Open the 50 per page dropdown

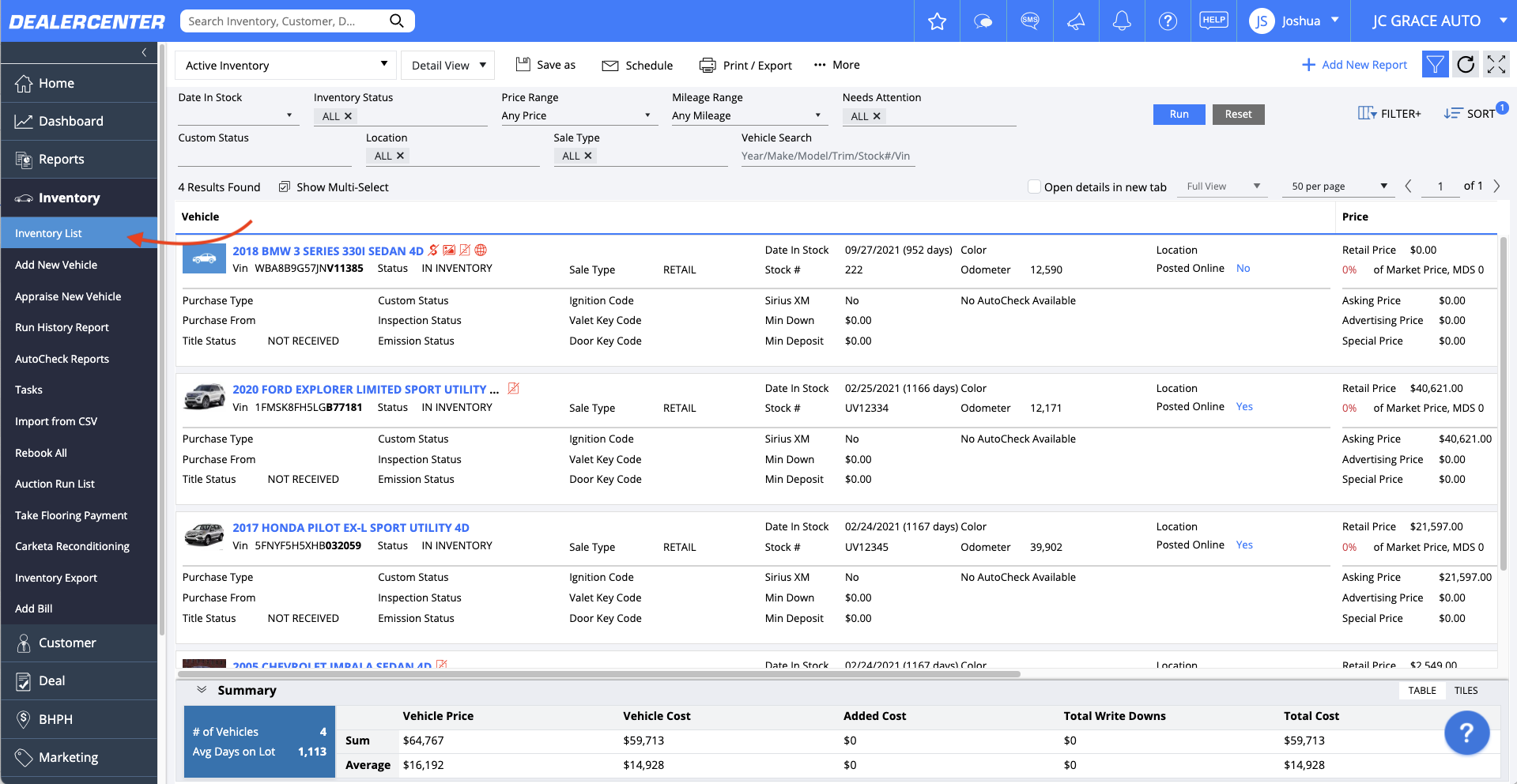[1339, 187]
